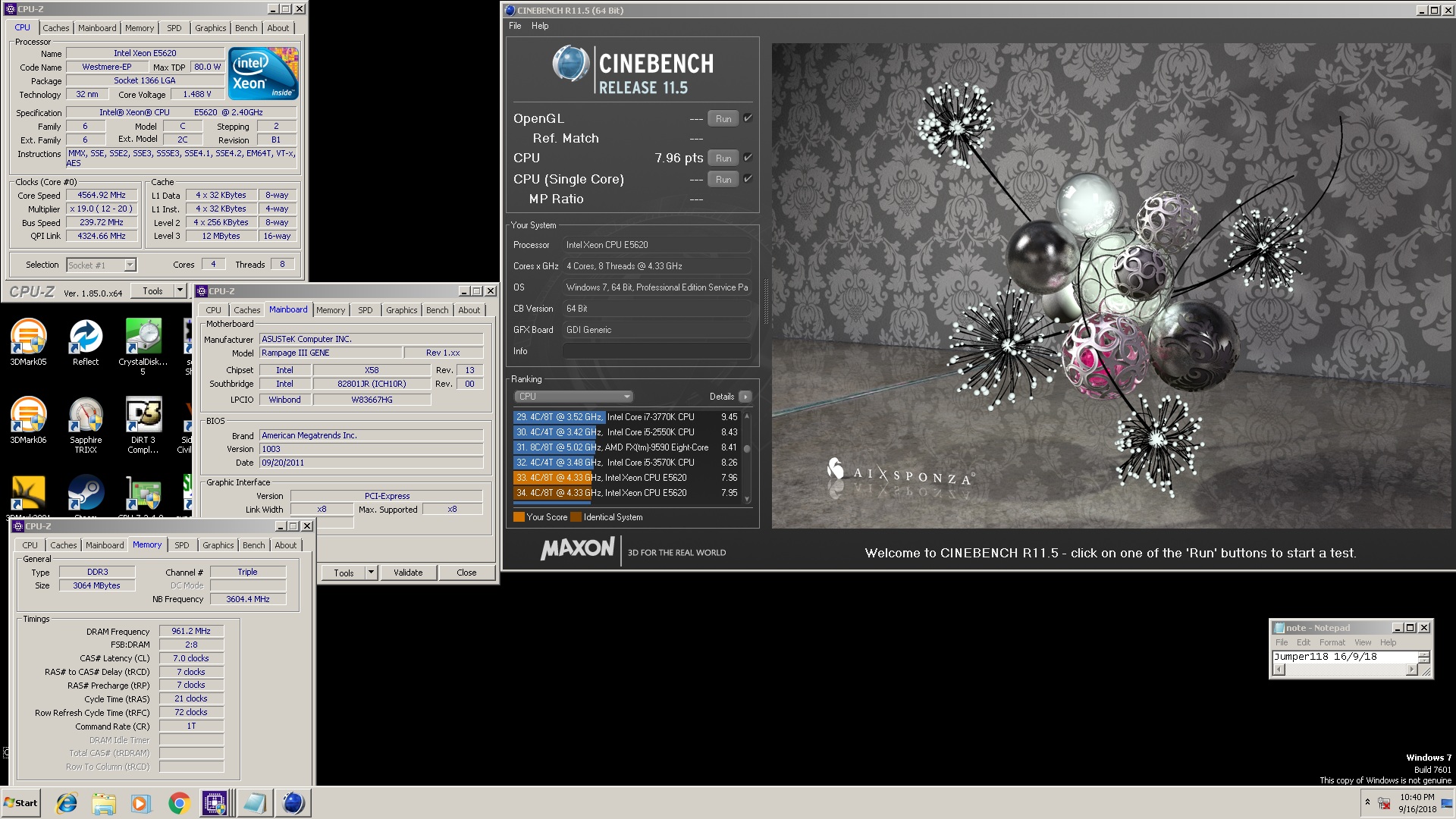
Task: Open Windows Explorer folder on taskbar
Action: (104, 803)
